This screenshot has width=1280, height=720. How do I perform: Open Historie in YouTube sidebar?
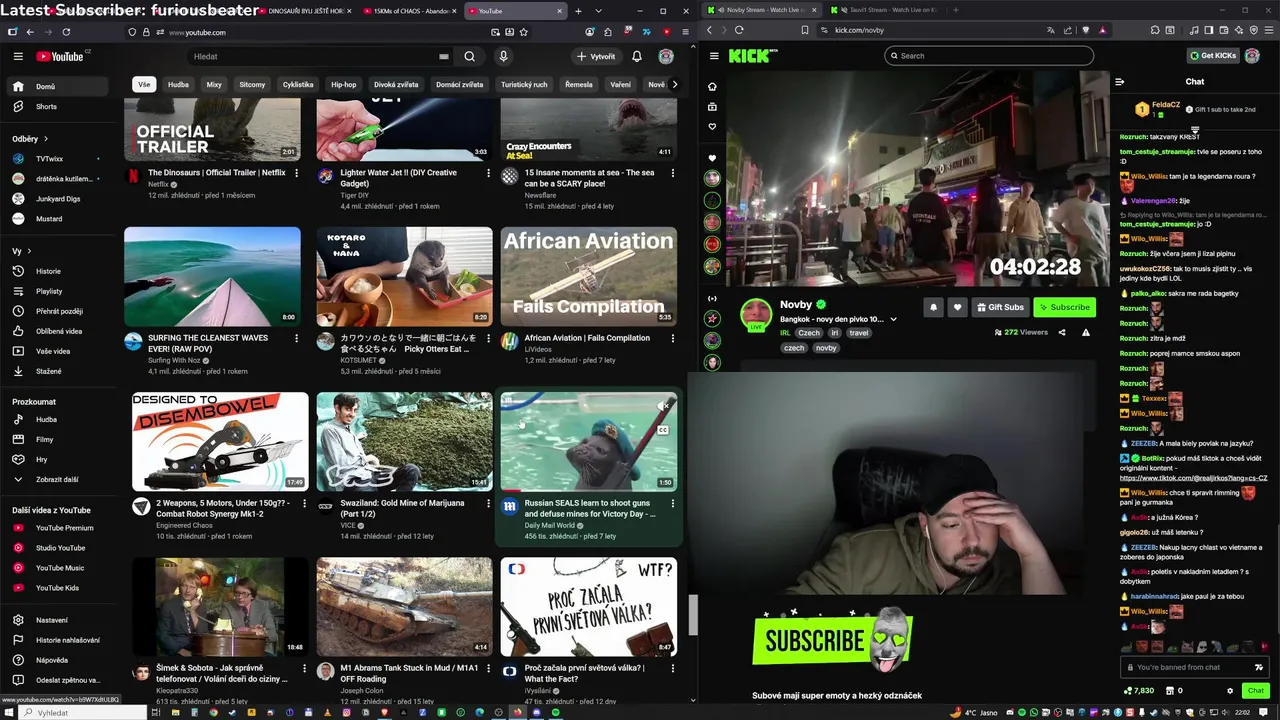point(48,271)
